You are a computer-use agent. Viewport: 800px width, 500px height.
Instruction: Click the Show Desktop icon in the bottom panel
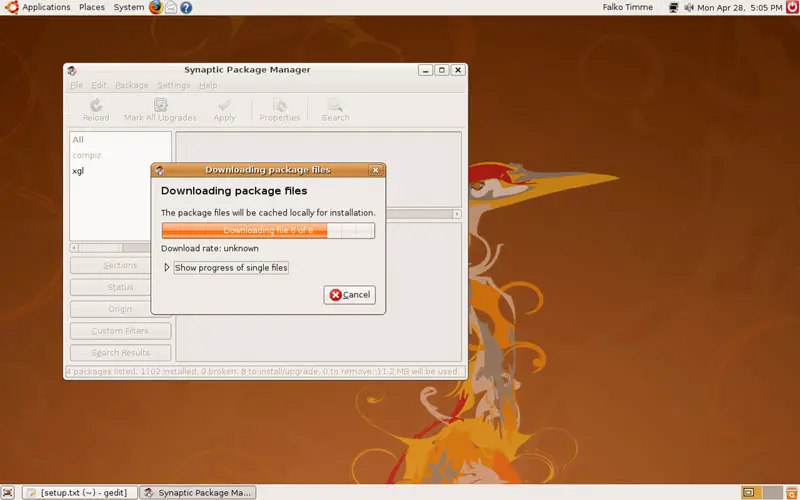click(8, 492)
